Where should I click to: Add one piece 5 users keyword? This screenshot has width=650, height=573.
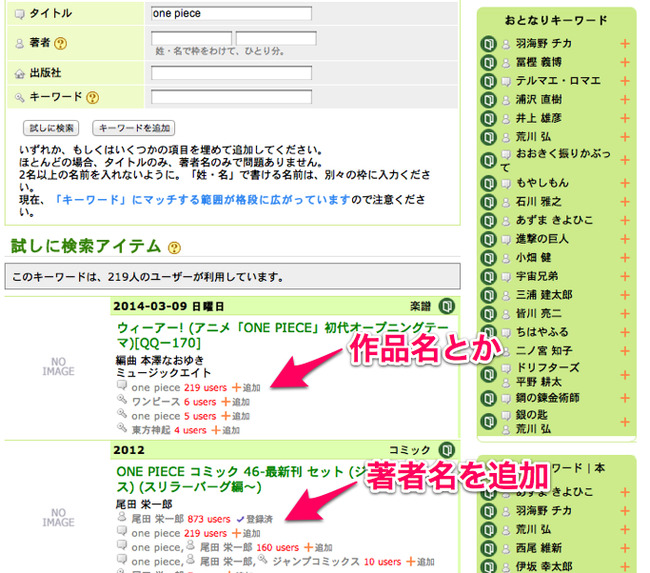(235, 416)
